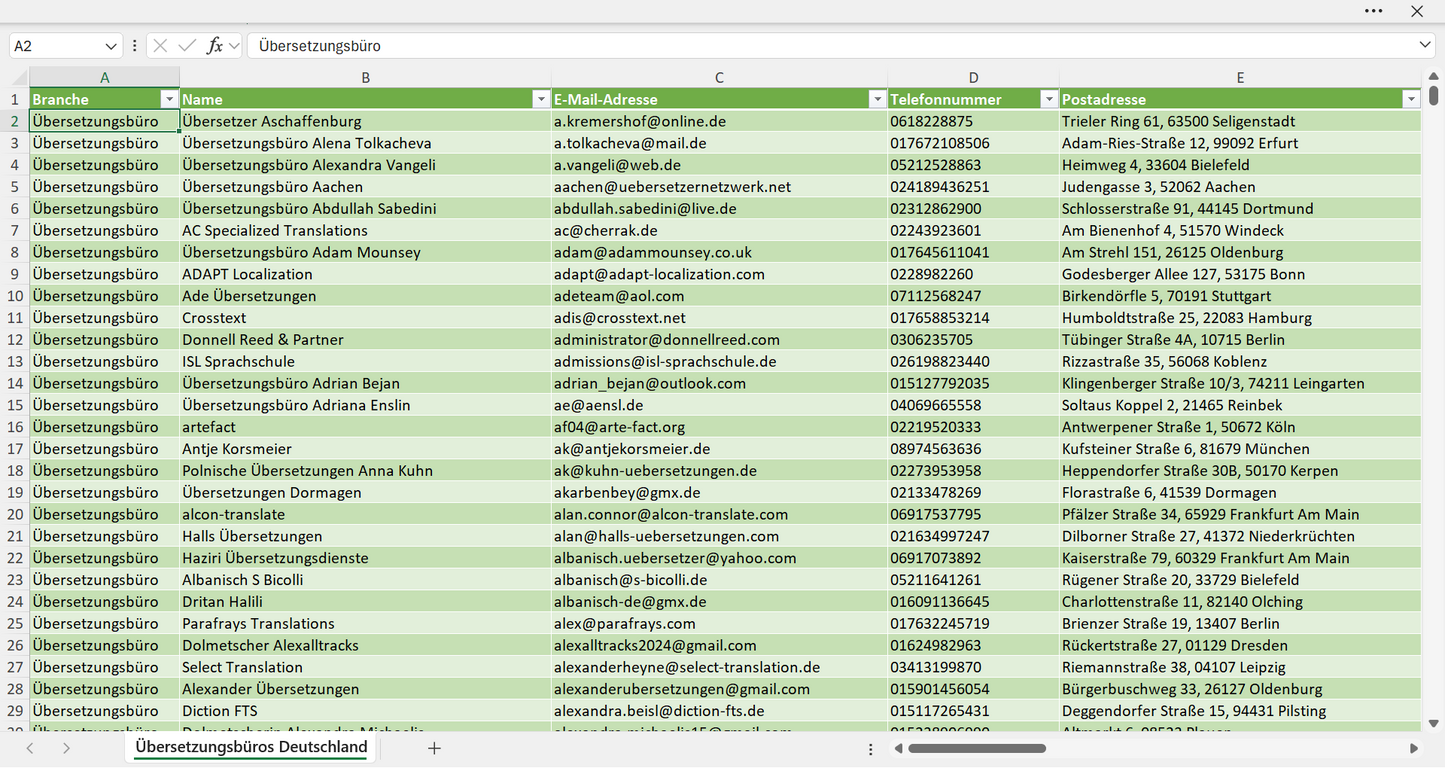Viewport: 1445px width, 768px height.
Task: Select address Riemannstraße 38, 04107 Leipzig
Action: (1240, 667)
